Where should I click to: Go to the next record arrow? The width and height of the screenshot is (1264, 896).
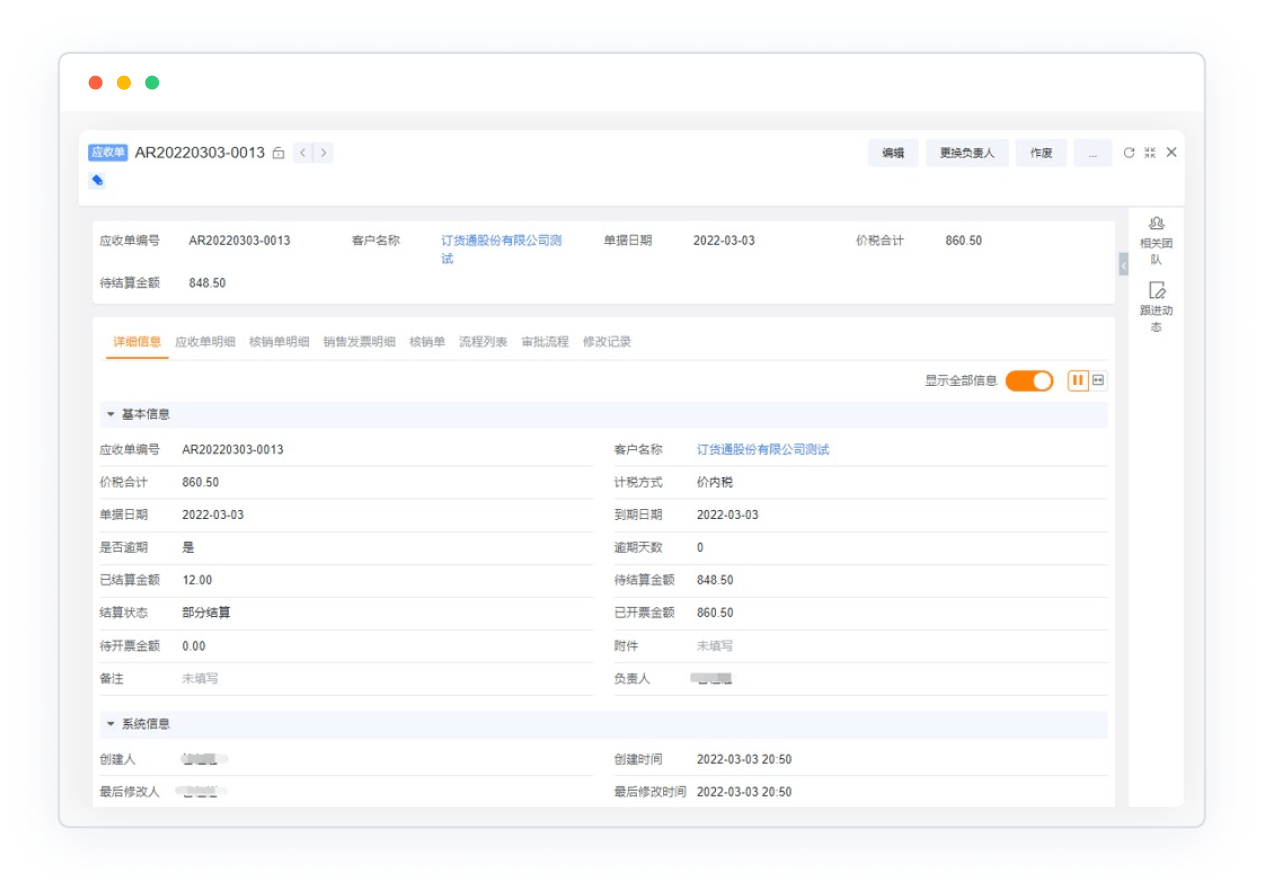pos(323,153)
